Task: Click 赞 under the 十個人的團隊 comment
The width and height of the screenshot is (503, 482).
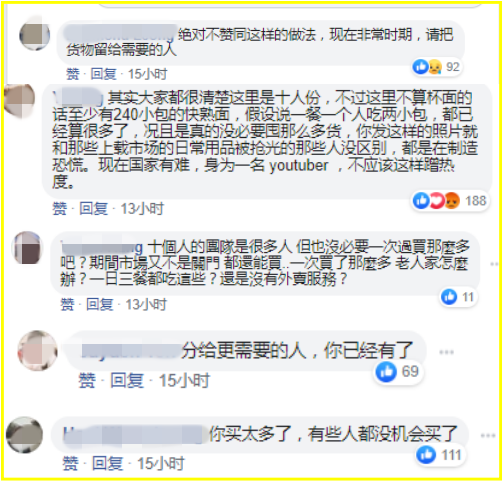Action: point(67,304)
